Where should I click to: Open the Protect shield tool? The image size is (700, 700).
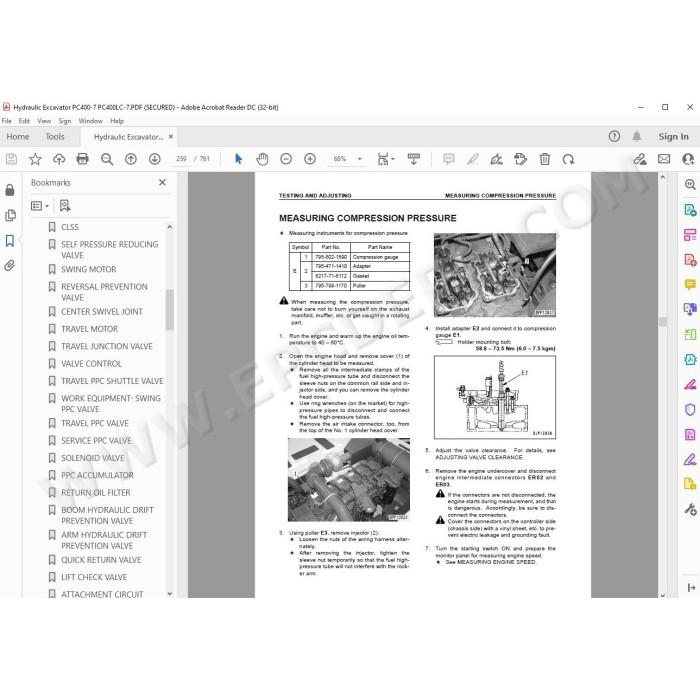pos(690,409)
